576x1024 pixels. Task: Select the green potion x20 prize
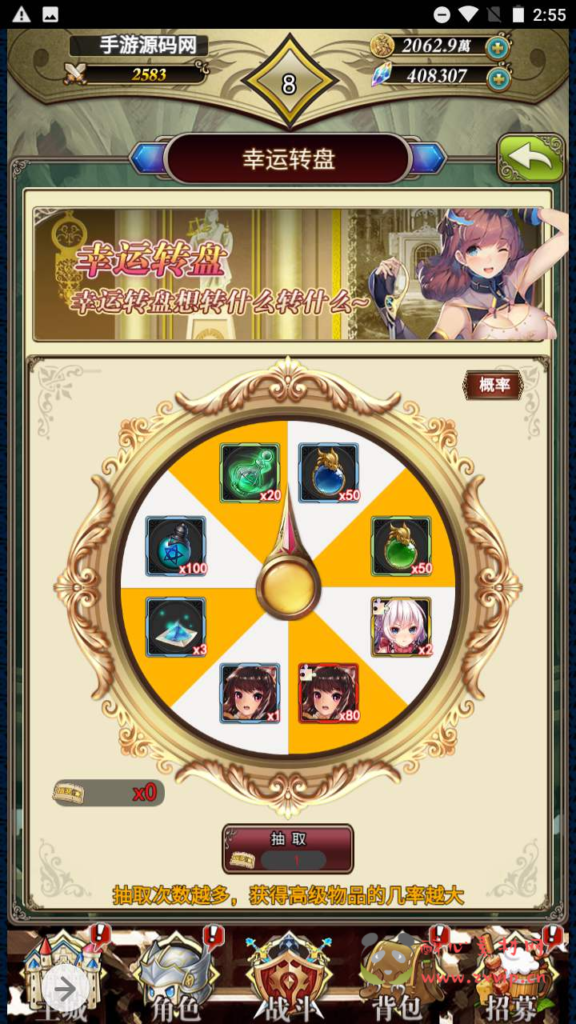[x=251, y=473]
